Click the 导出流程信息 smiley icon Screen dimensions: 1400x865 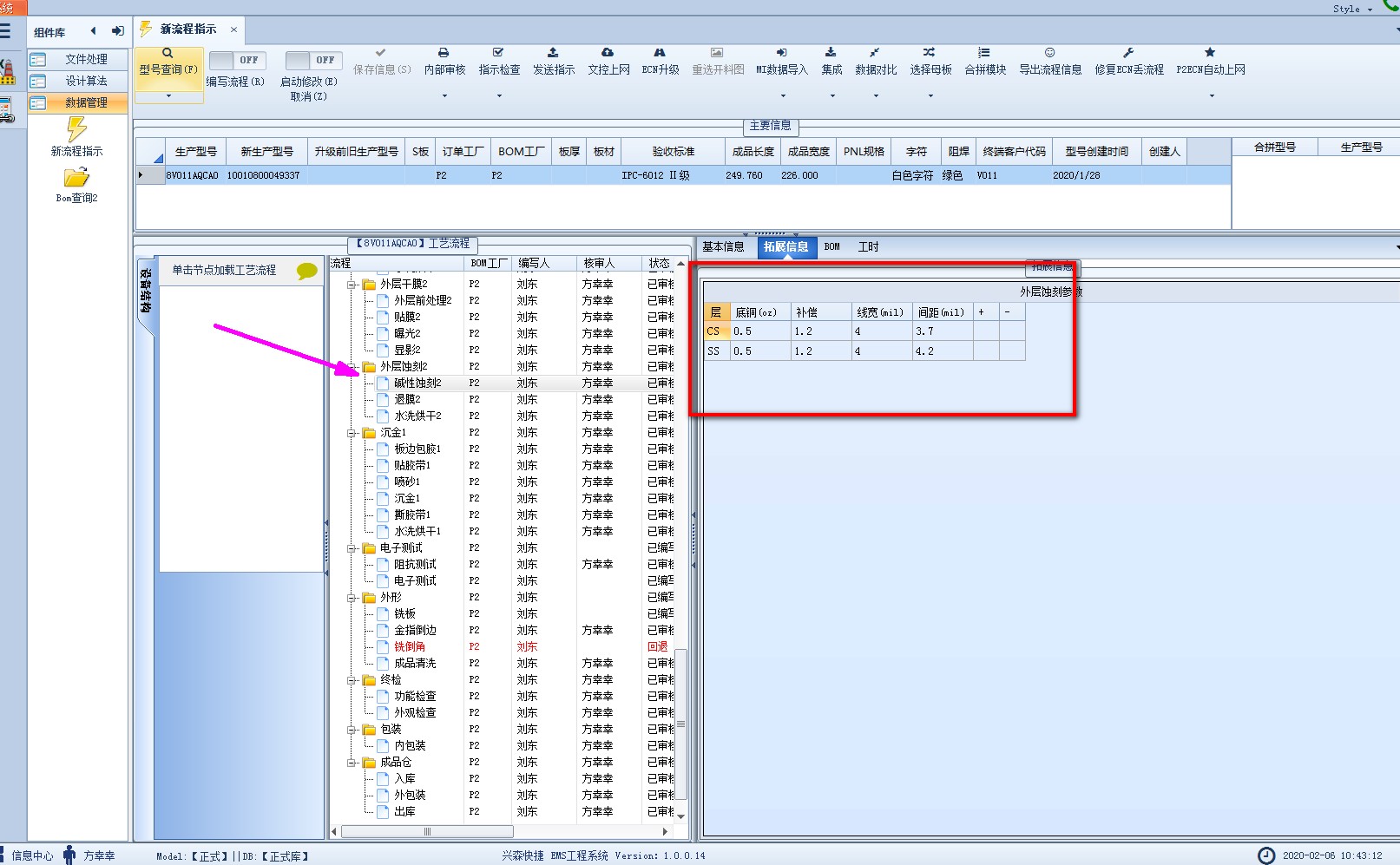[1050, 53]
